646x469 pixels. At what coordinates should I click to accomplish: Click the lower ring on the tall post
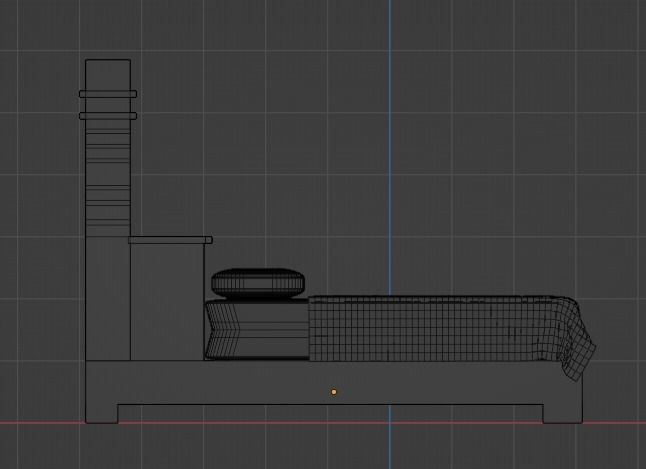108,116
